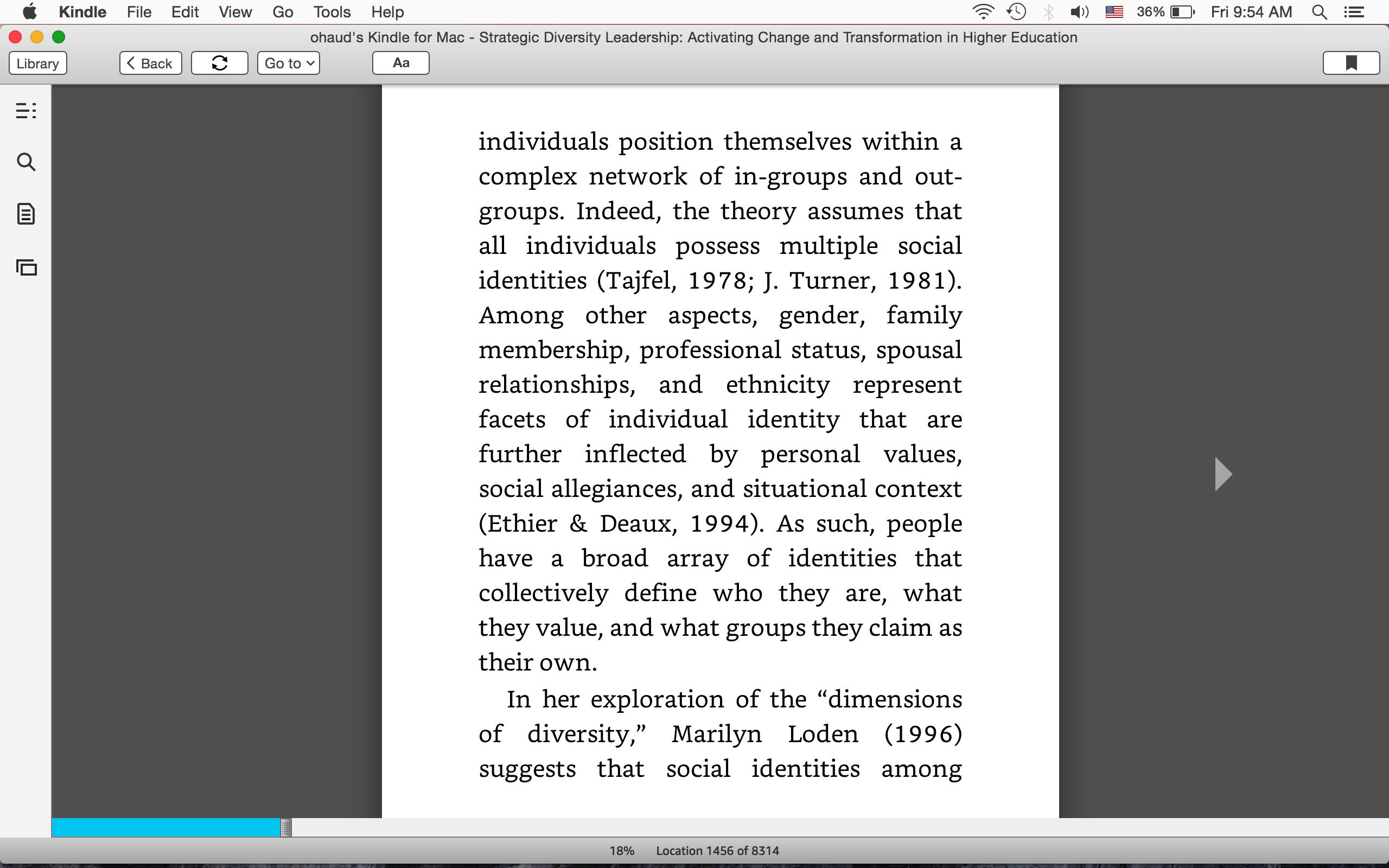Open the Edit menu
Viewport: 1389px width, 868px height.
185,11
